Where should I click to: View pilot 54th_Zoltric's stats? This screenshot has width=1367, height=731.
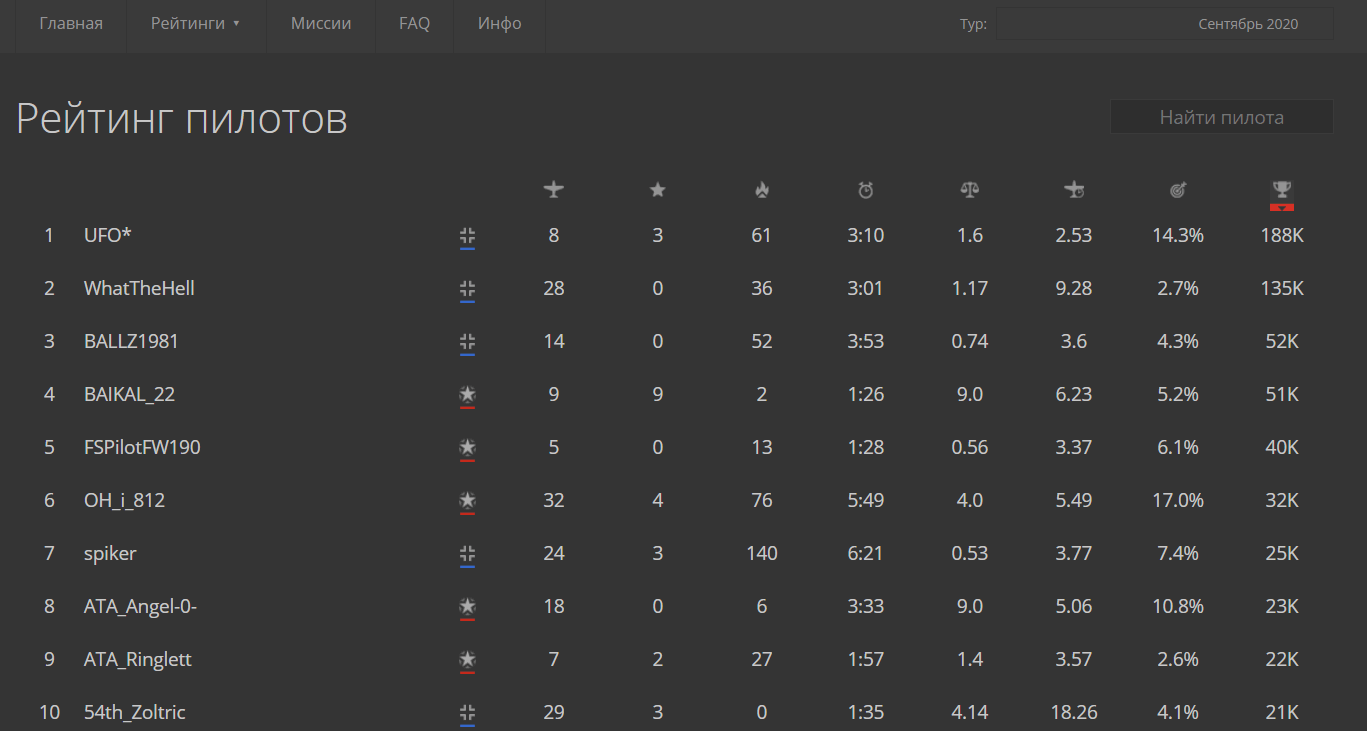pos(134,712)
